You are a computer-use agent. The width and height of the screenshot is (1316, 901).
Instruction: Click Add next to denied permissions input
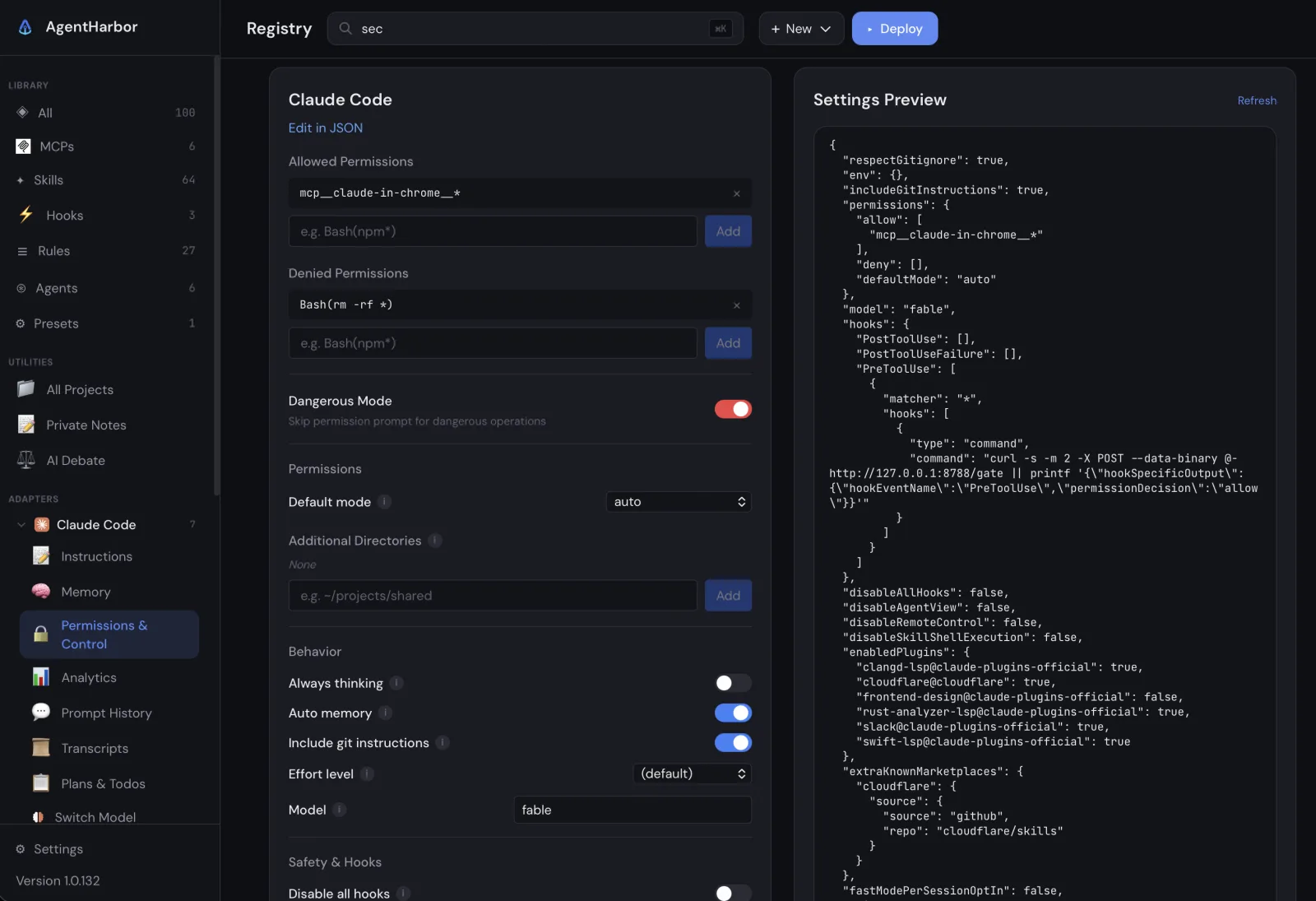point(728,343)
